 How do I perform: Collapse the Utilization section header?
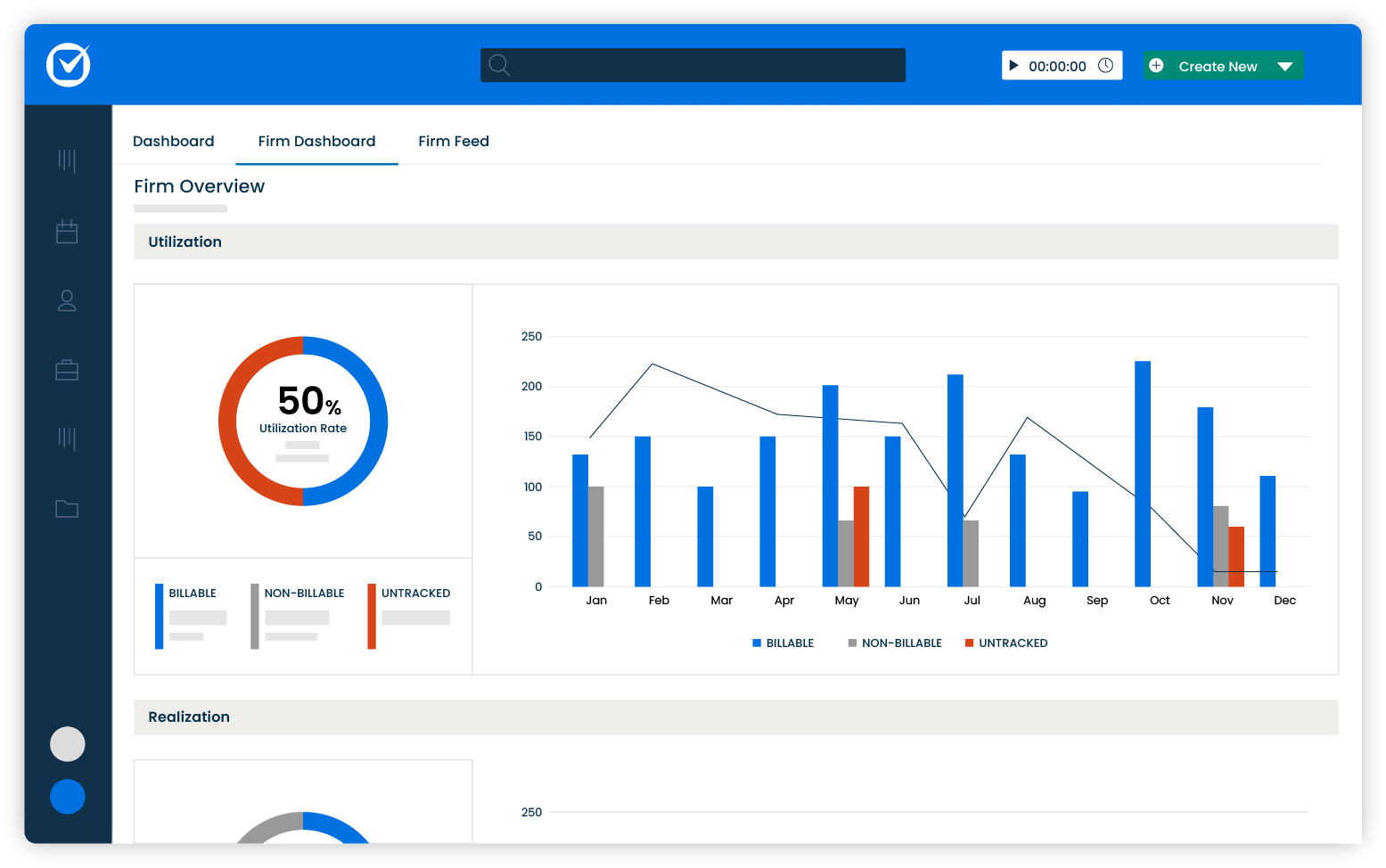pyautogui.click(x=185, y=242)
